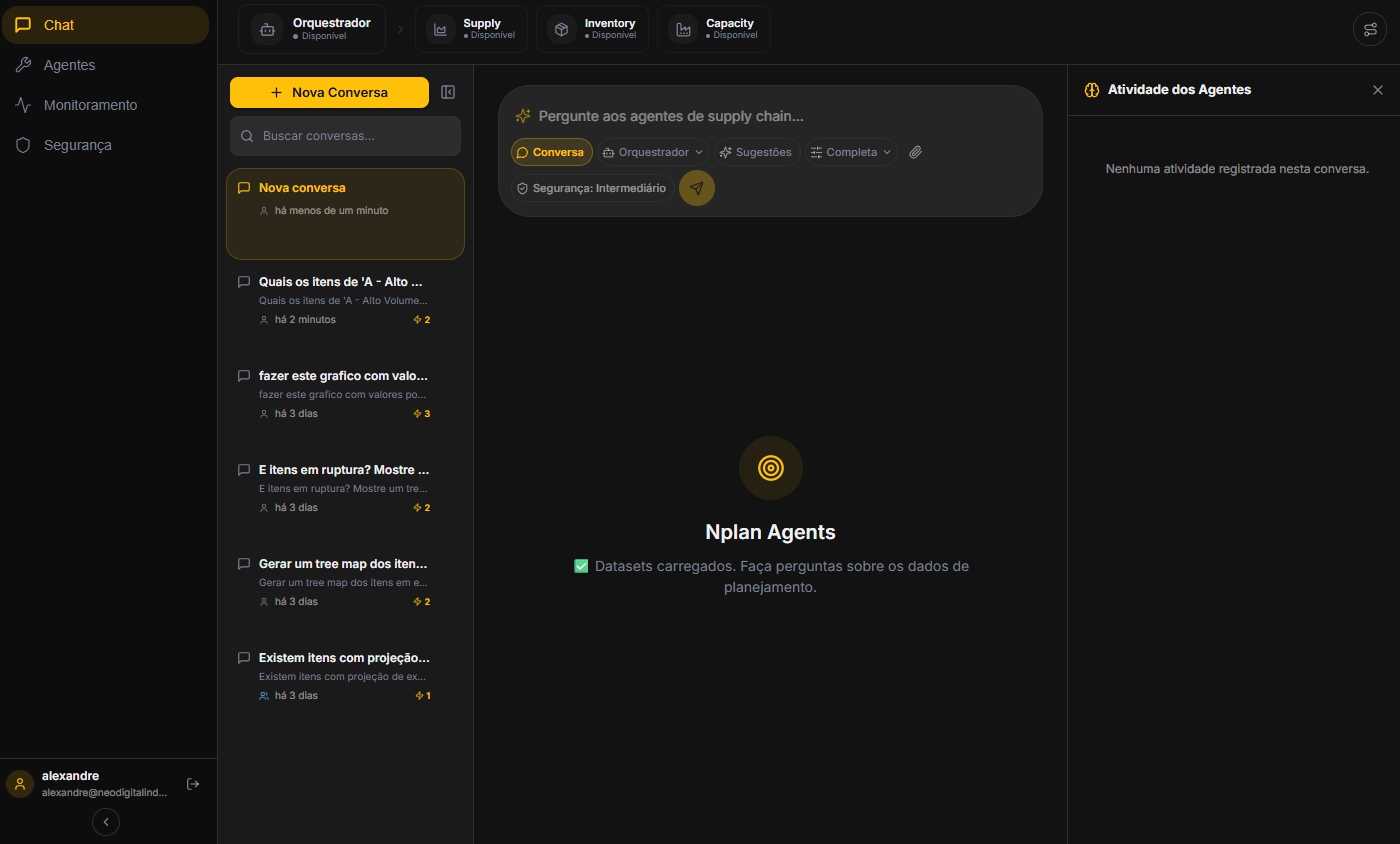Open the settings sliders icon top right
The height and width of the screenshot is (844, 1400).
[1370, 29]
